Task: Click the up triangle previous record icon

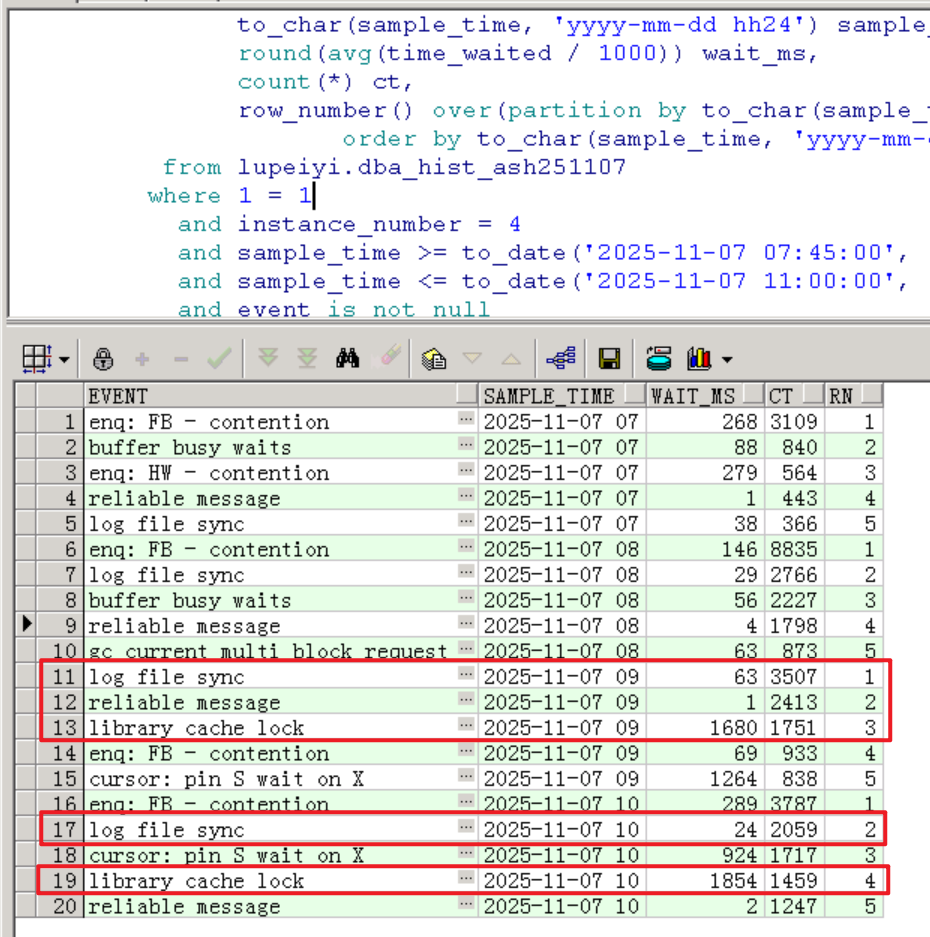Action: (x=511, y=359)
